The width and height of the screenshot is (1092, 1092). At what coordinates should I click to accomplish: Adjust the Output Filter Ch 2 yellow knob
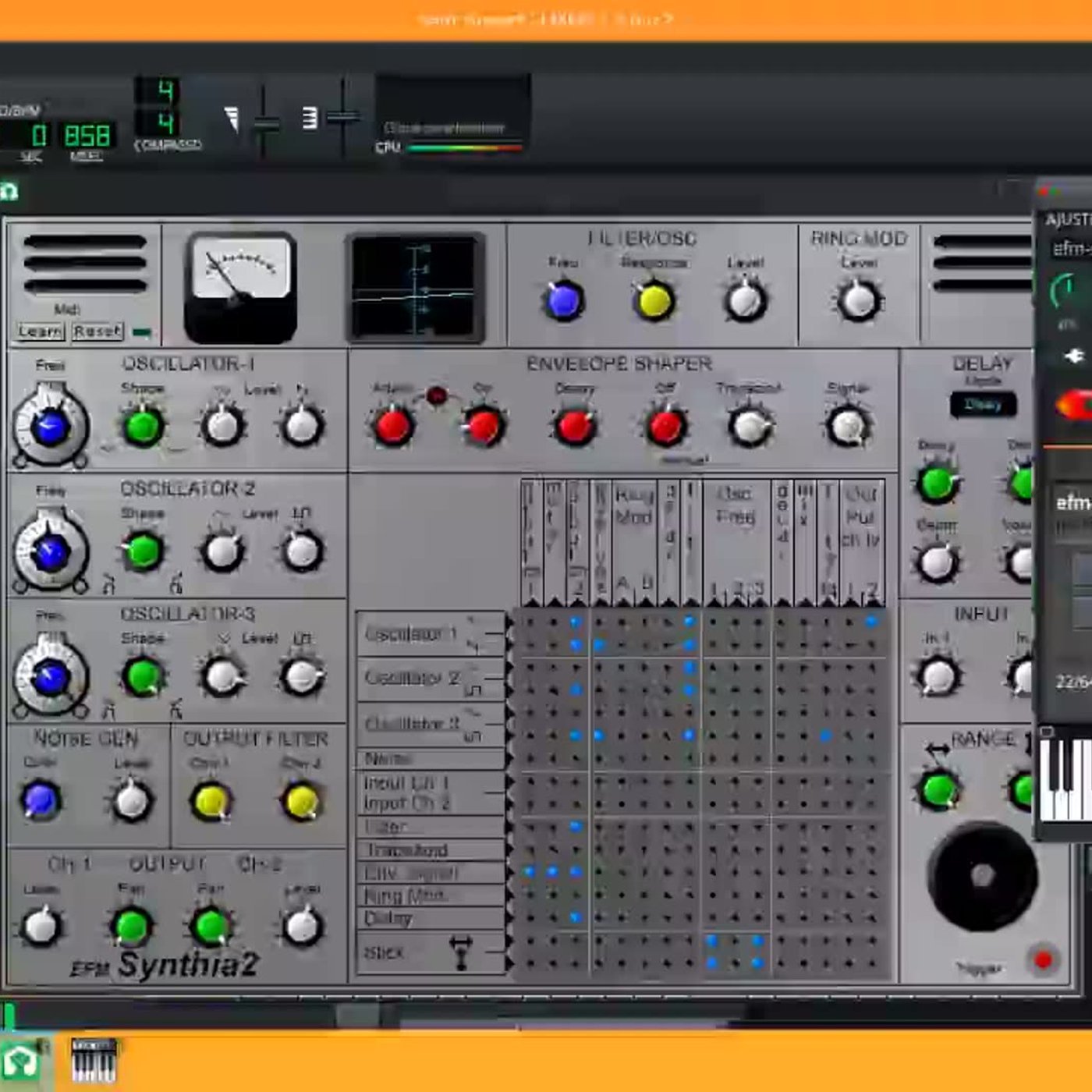(302, 801)
